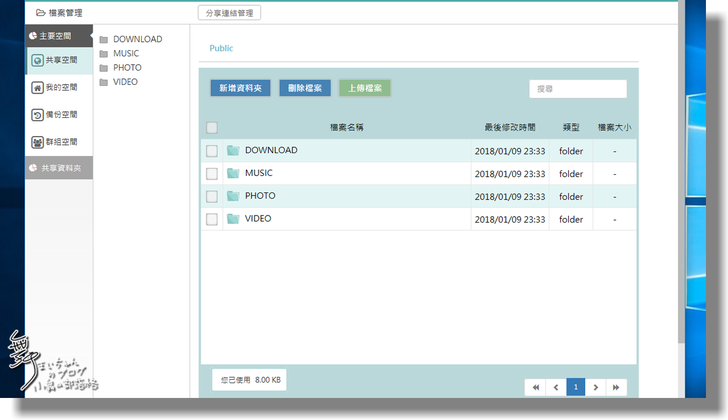Viewport: 728px width, 420px height.
Task: Click the DOWNLOAD folder icon in file list
Action: tap(233, 151)
